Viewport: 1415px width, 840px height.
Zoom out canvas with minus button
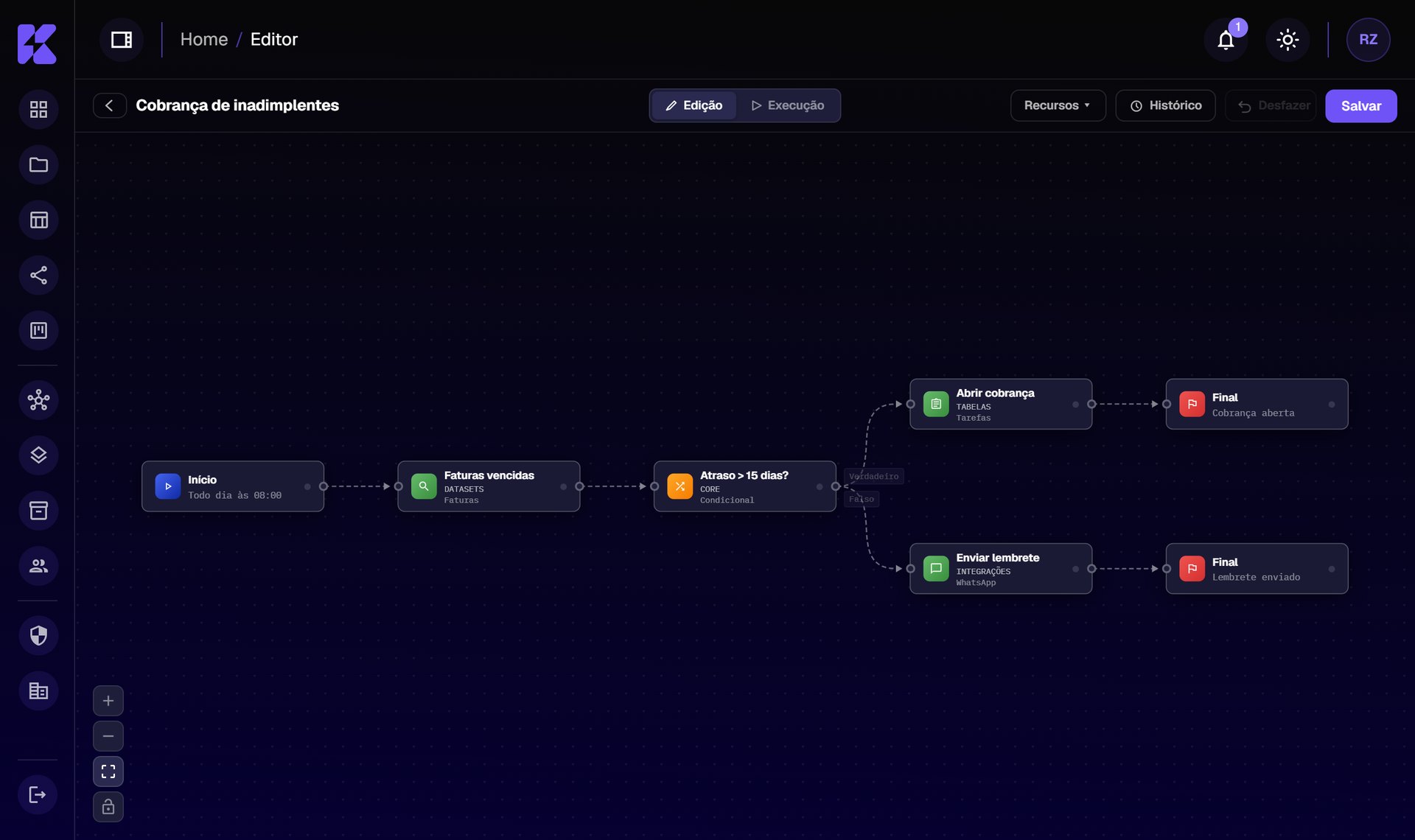[108, 736]
